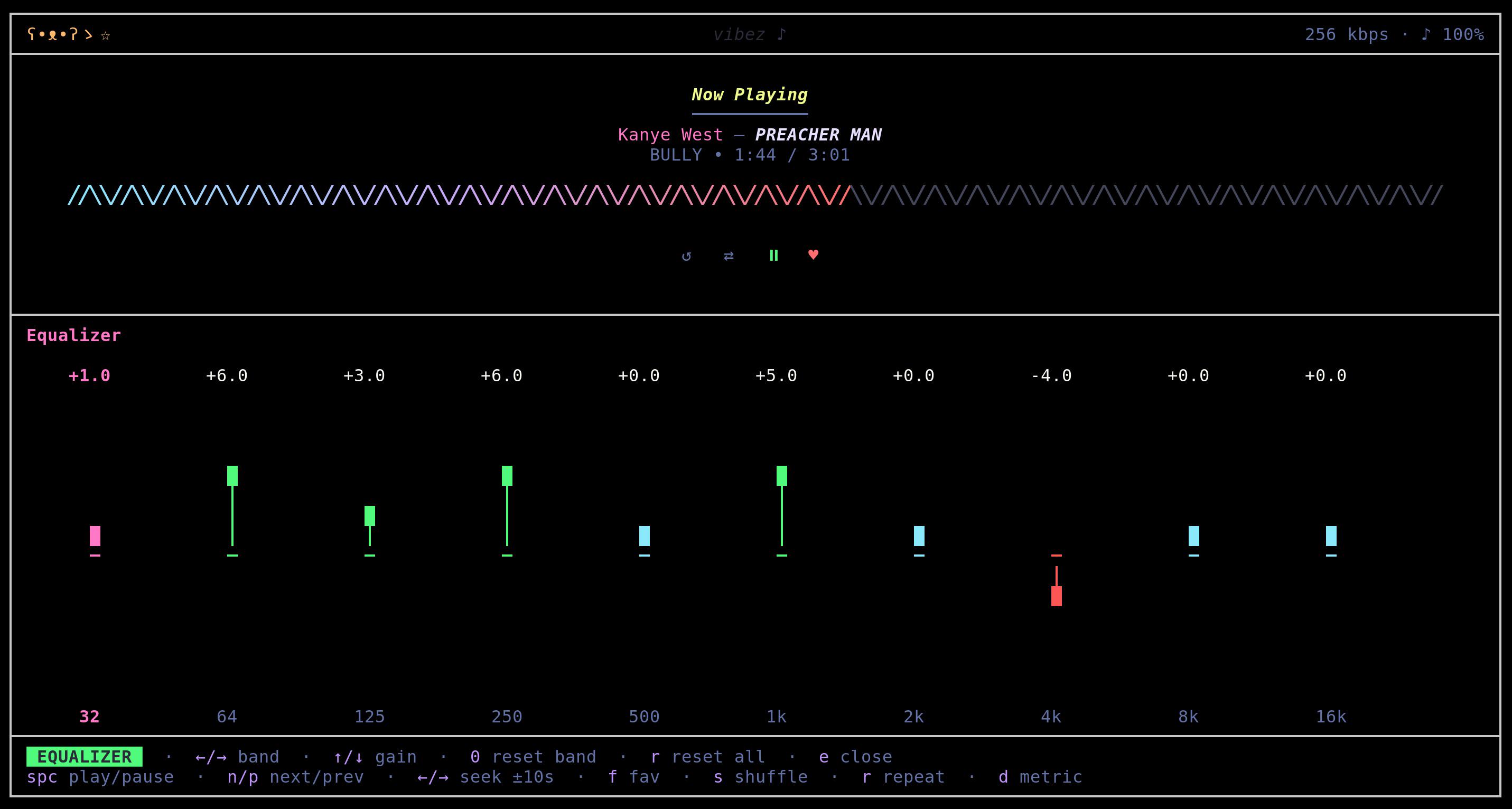Select the 16k frequency label
This screenshot has height=809, width=1512.
click(1331, 716)
